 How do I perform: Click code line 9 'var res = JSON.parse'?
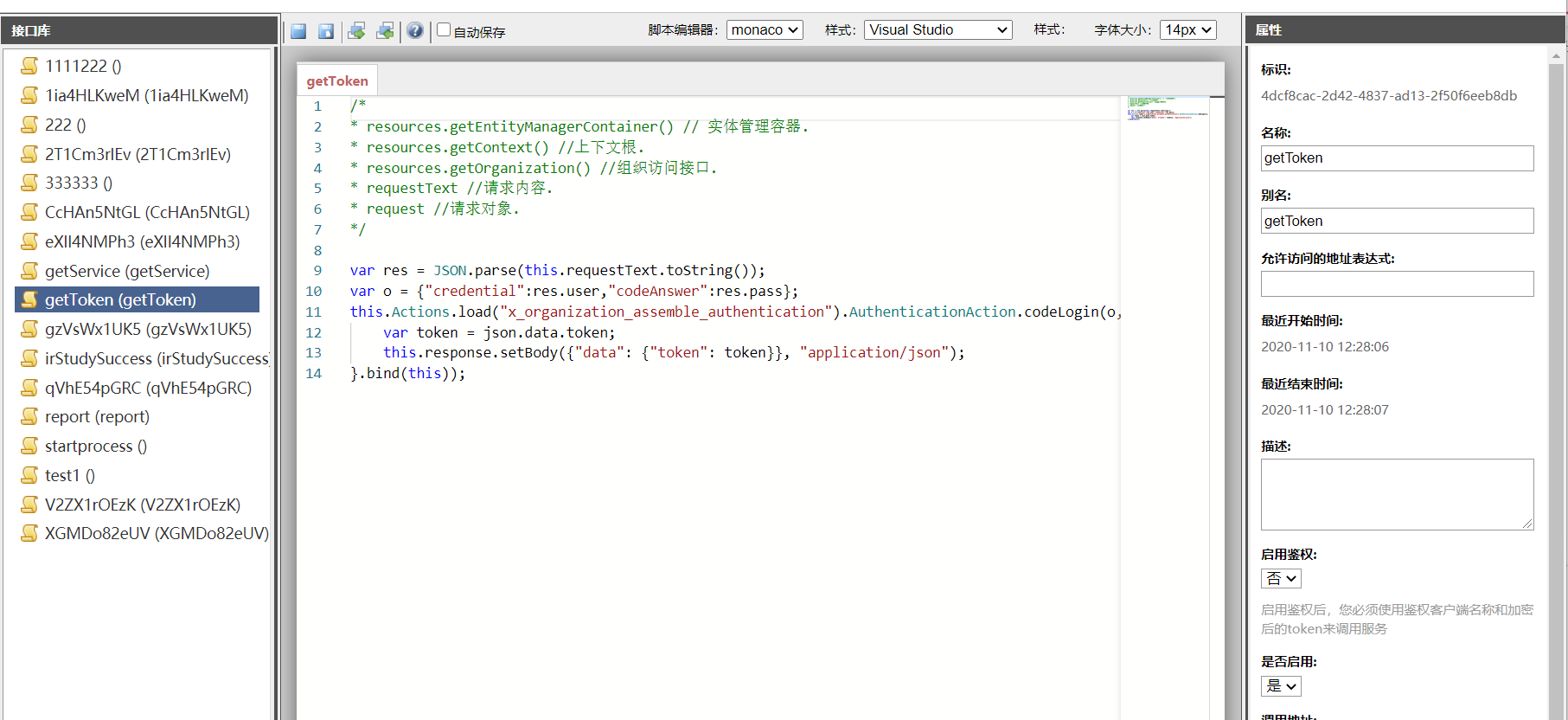click(557, 270)
